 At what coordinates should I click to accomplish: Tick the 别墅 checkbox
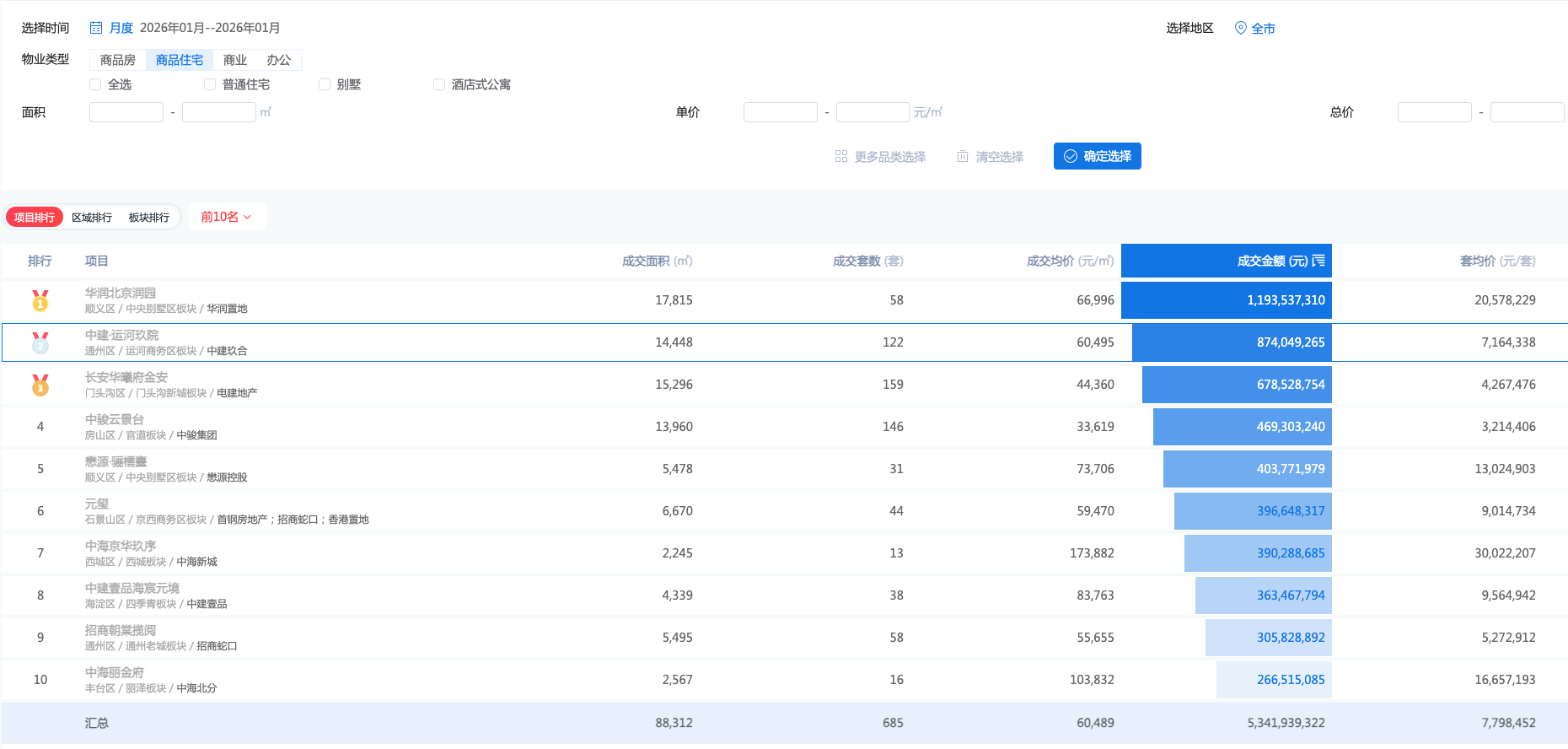[x=325, y=84]
